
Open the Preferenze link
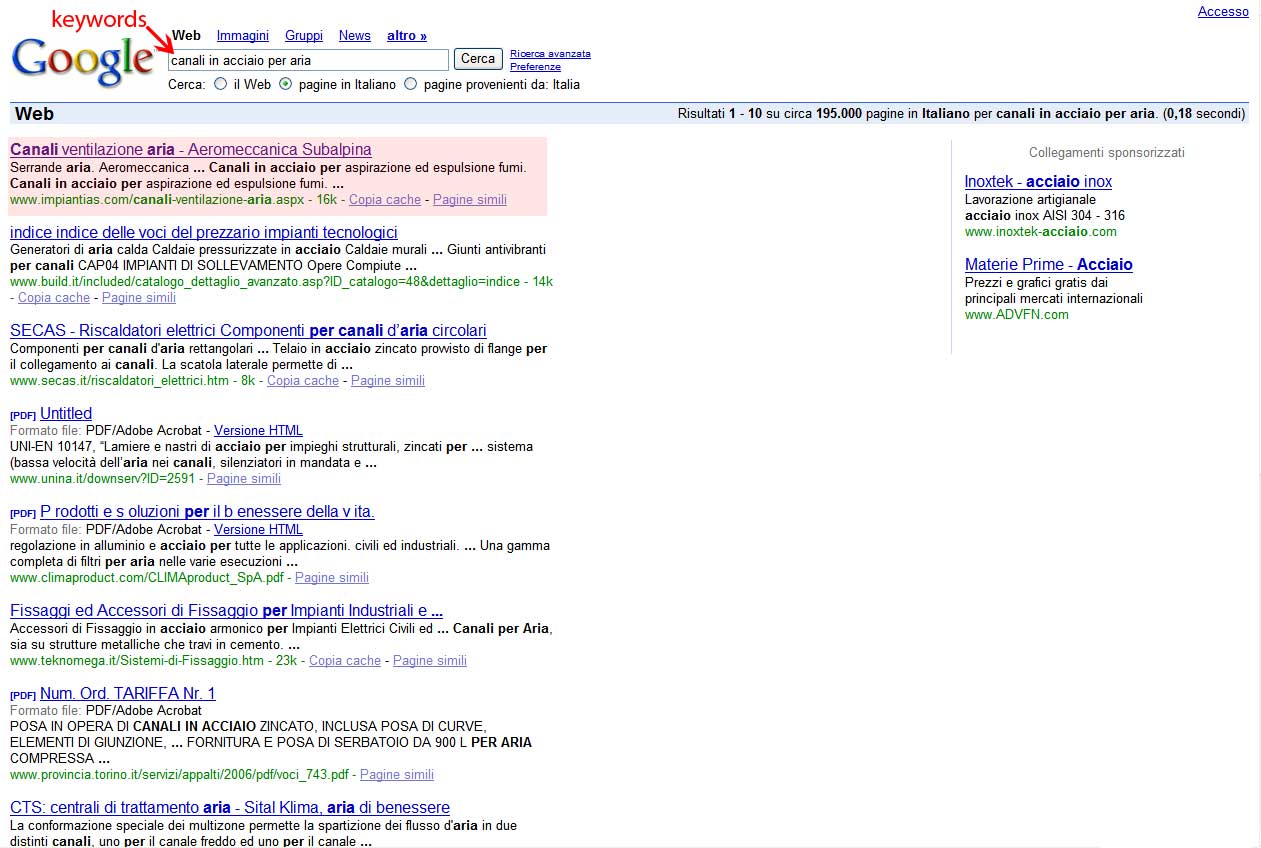tap(535, 67)
